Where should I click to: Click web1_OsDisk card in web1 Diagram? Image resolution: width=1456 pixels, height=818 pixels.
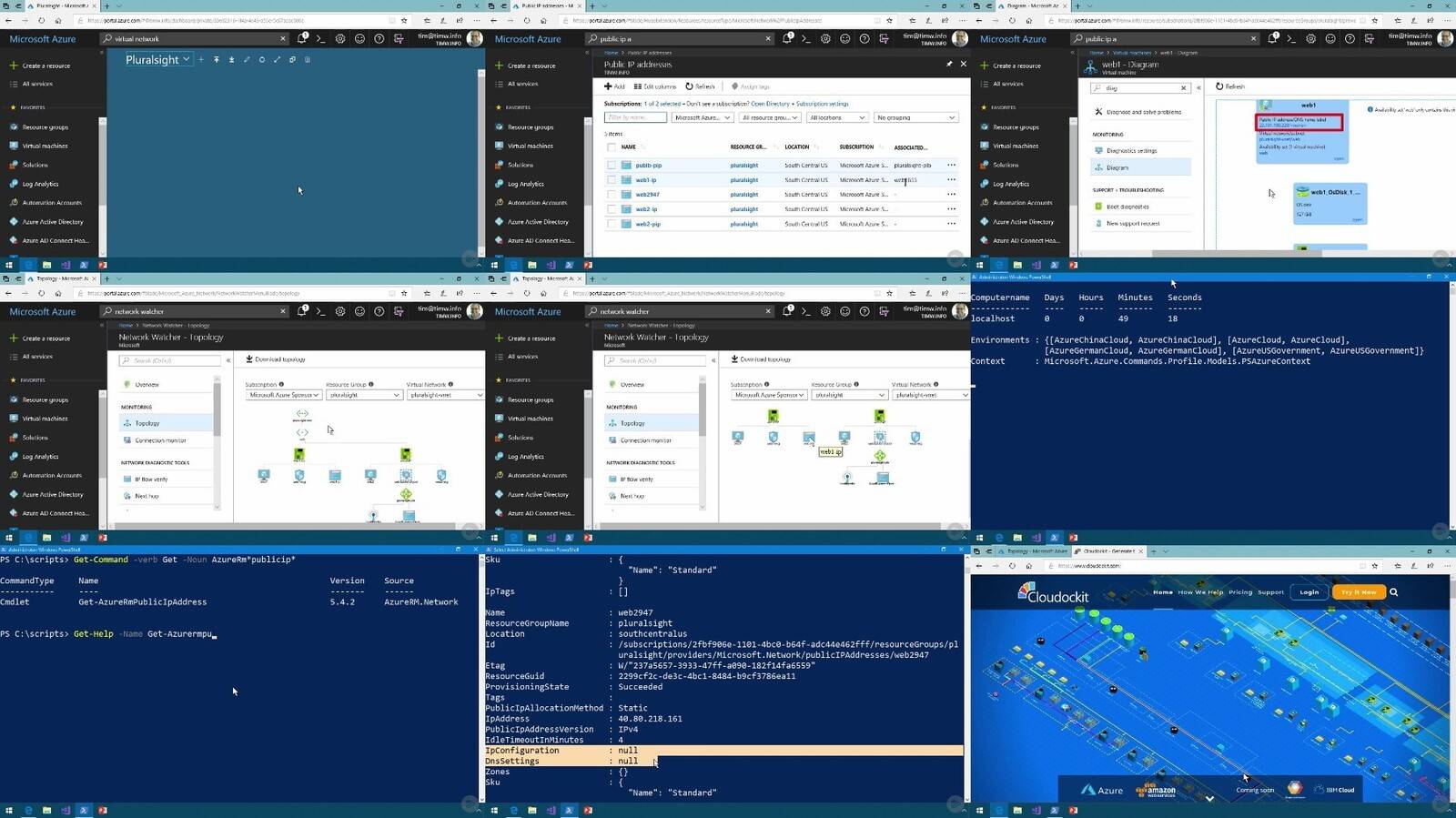click(1330, 203)
